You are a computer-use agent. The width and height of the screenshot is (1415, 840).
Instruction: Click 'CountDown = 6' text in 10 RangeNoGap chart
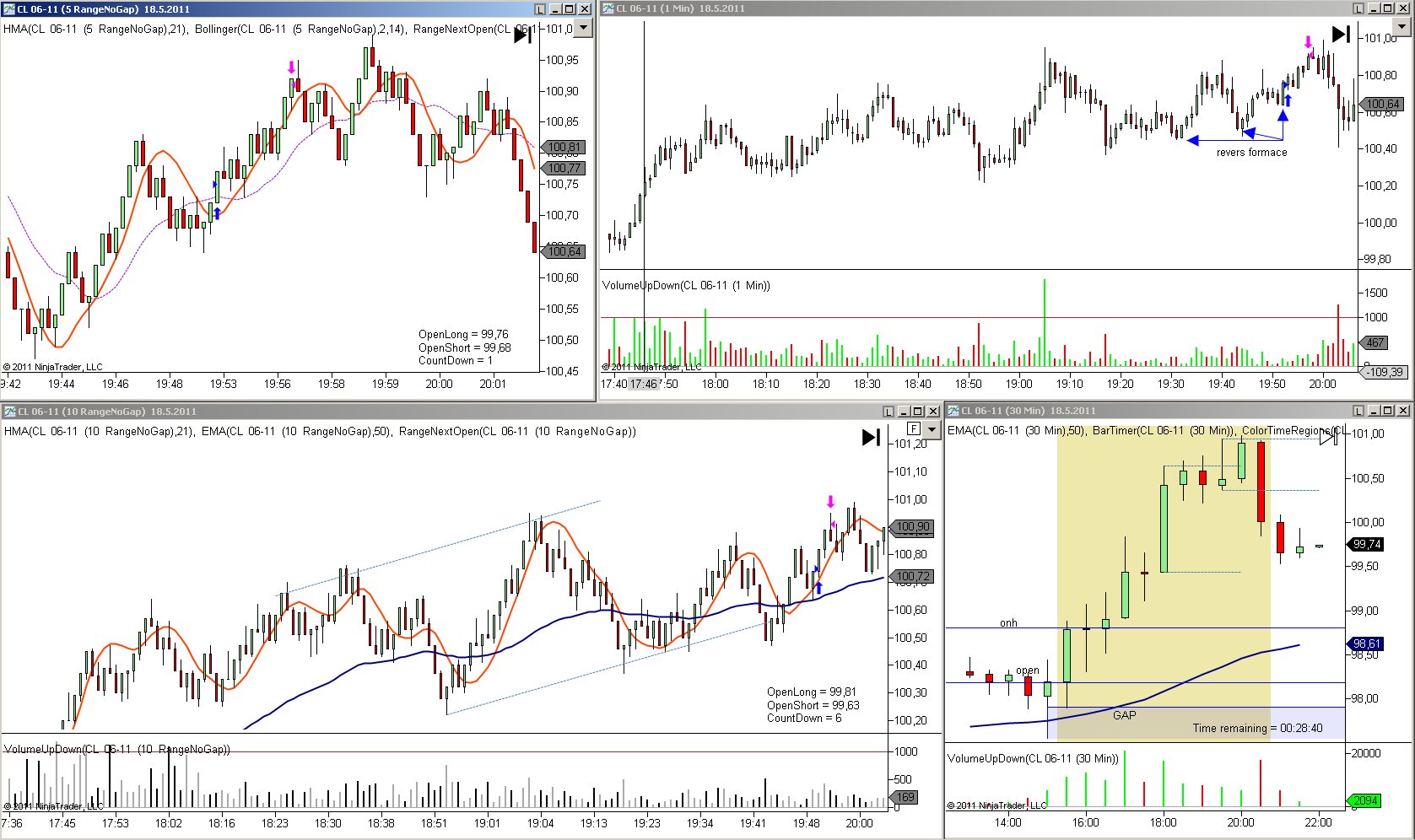[803, 718]
